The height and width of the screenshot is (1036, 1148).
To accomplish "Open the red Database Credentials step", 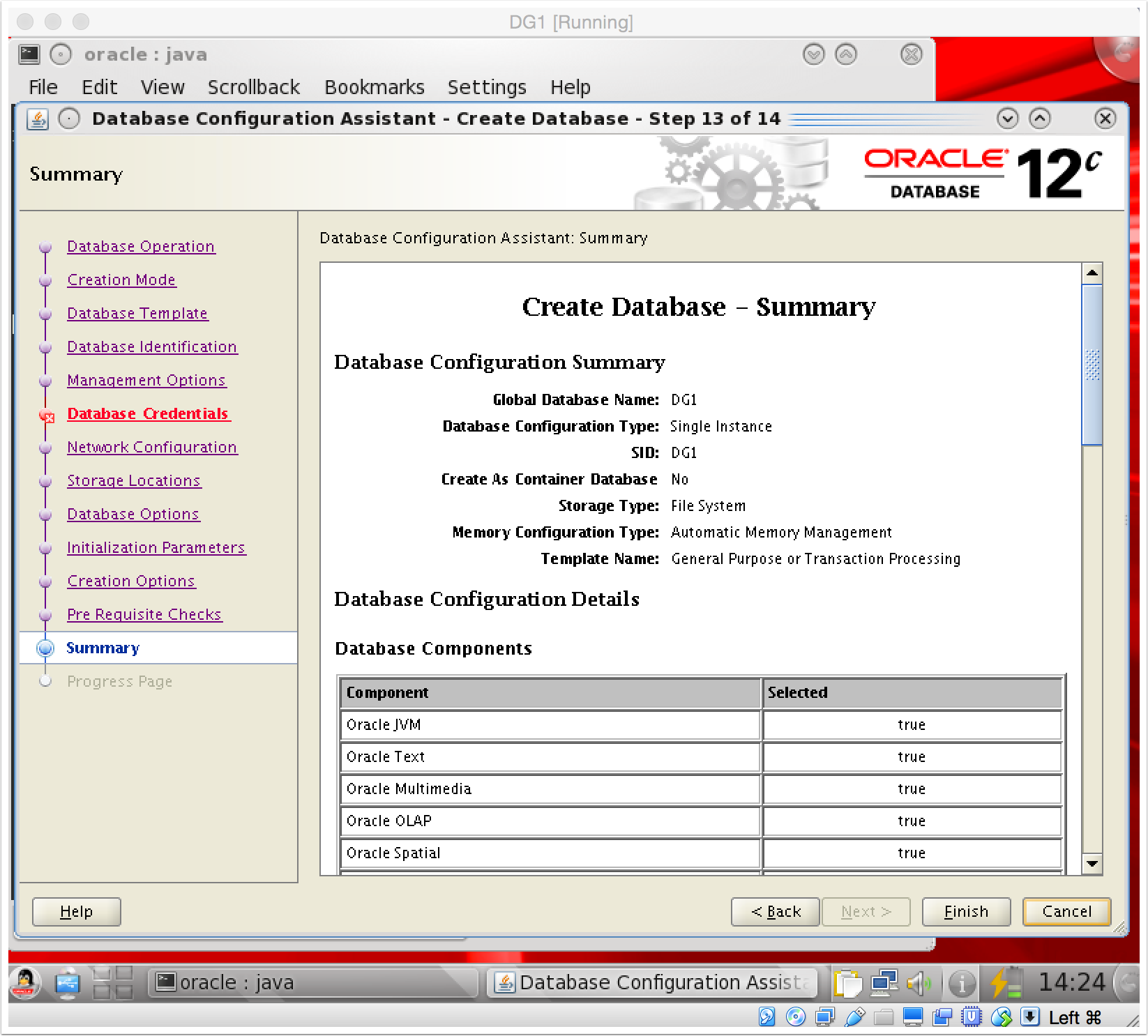I will tap(148, 414).
